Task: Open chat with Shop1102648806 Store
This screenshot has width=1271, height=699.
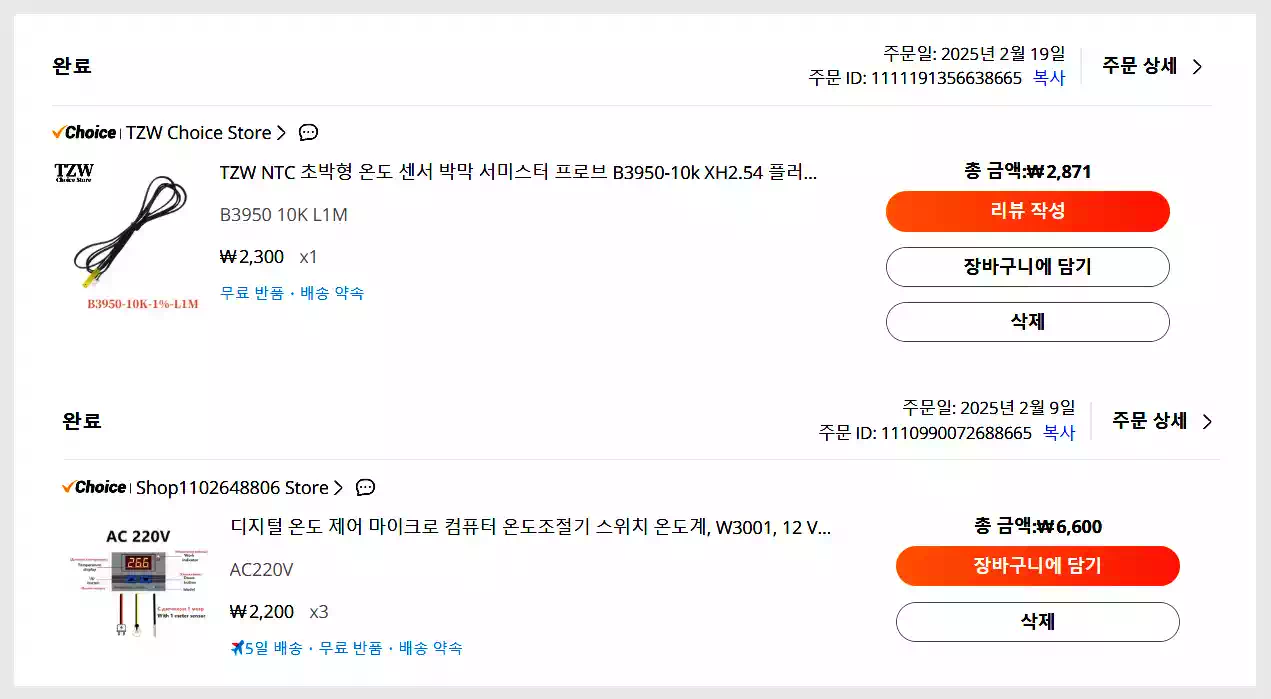Action: point(365,487)
